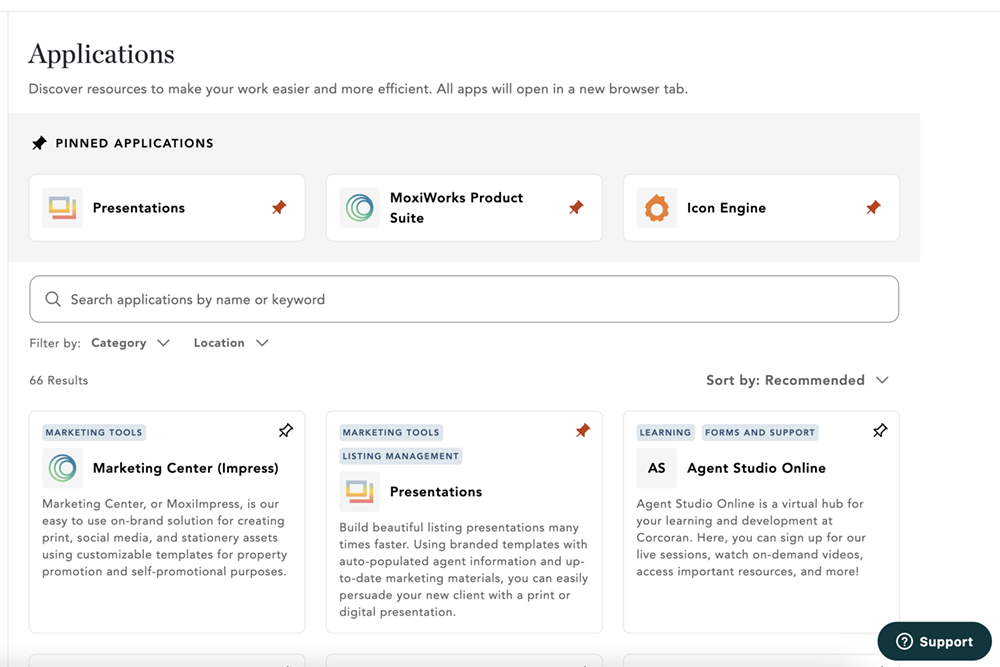Click the Discover resources subtitle text
This screenshot has width=1000, height=667.
[358, 89]
